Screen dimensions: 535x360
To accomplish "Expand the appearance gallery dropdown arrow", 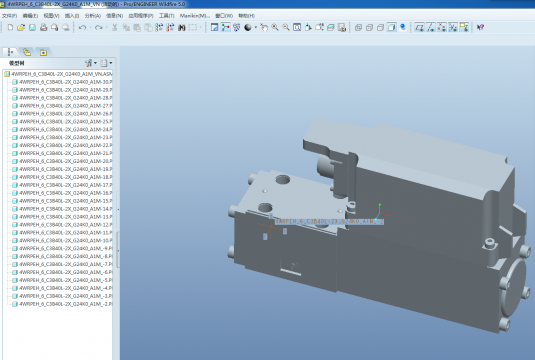I will [256, 27].
